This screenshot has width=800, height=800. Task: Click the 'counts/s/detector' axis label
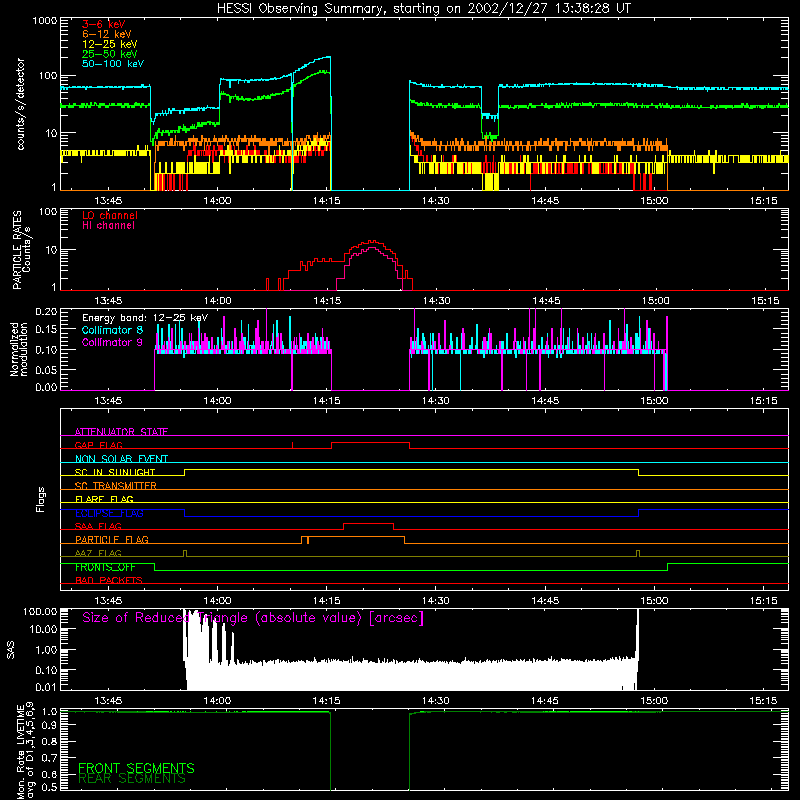click(20, 104)
